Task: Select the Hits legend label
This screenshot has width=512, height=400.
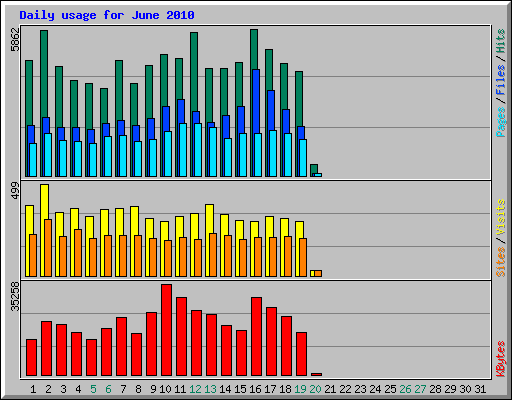Action: click(500, 41)
